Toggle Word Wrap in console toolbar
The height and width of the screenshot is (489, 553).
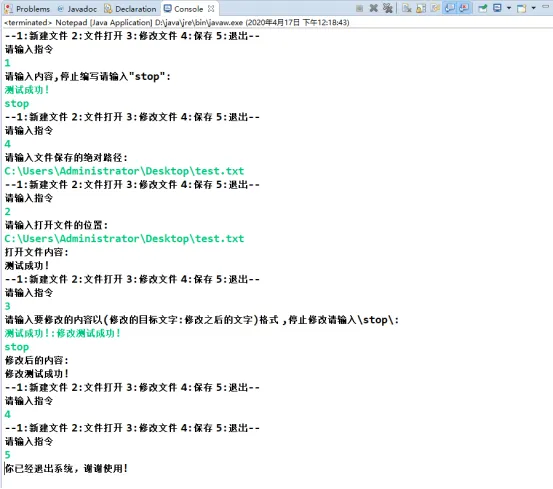(x=435, y=8)
